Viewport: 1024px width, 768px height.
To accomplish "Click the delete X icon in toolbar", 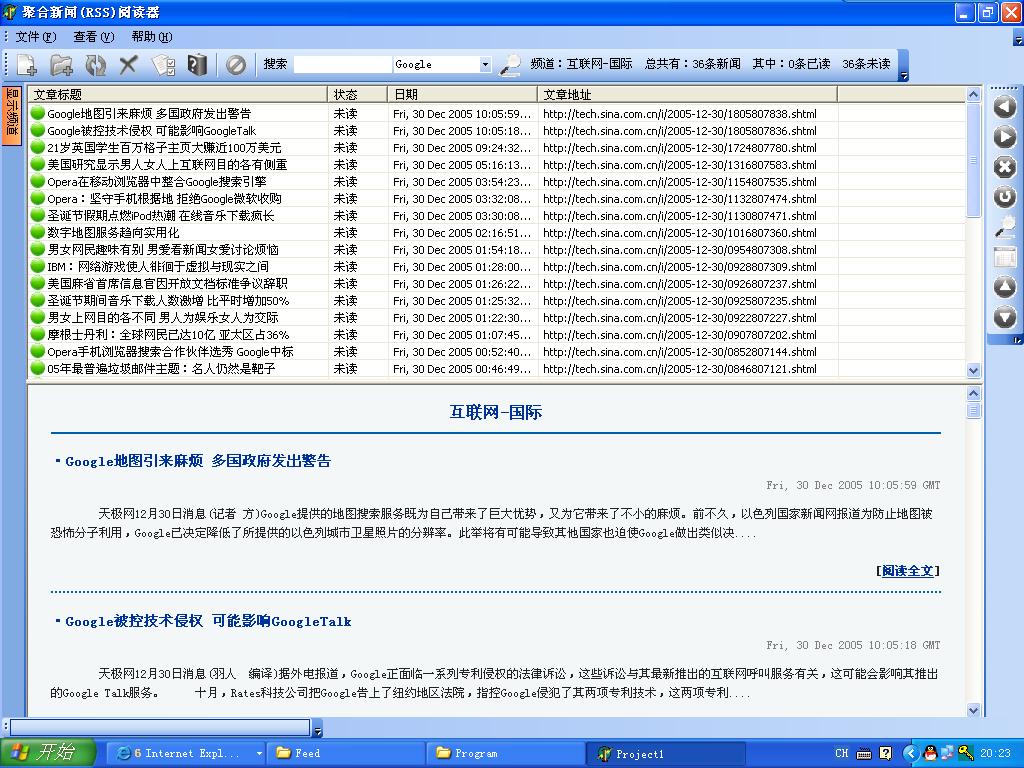I will (x=128, y=65).
